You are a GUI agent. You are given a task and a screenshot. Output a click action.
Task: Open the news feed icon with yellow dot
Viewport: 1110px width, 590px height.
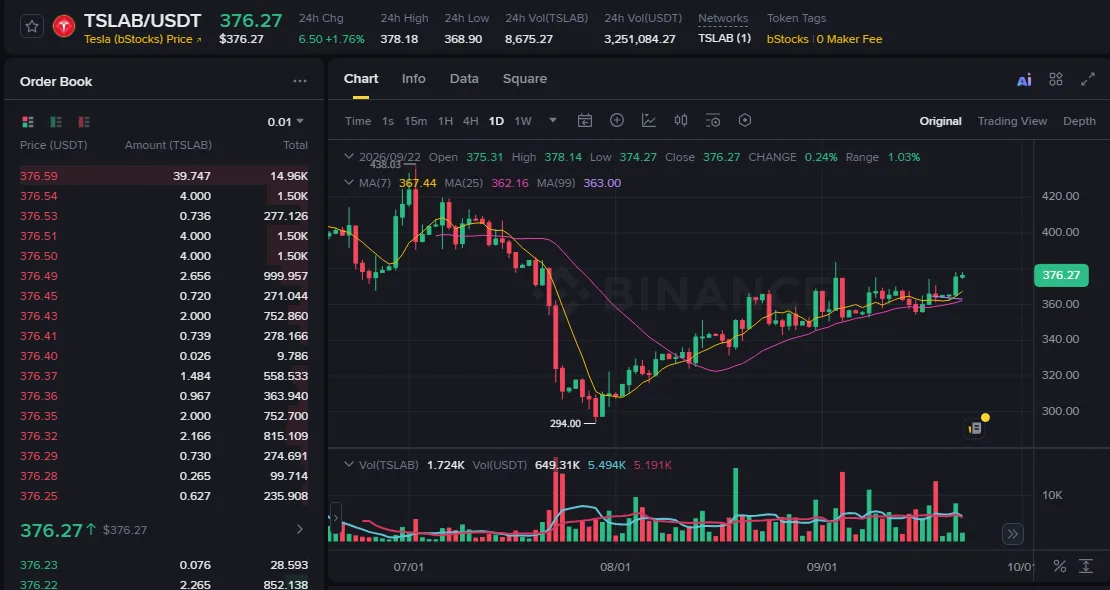click(975, 427)
